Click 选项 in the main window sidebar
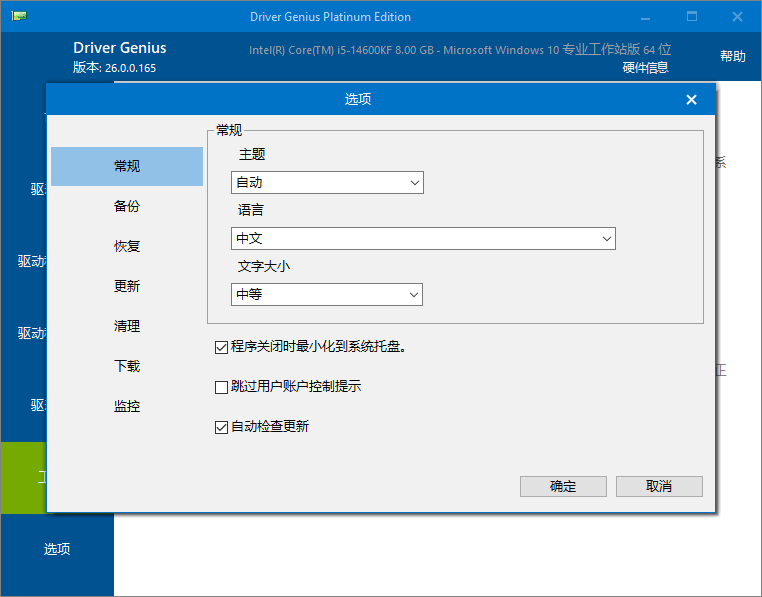Image resolution: width=762 pixels, height=597 pixels. point(57,549)
